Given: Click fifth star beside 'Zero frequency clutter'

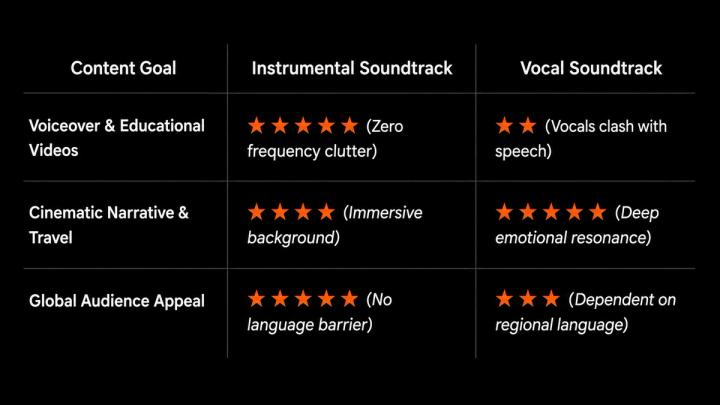Looking at the screenshot, I should 349,125.
